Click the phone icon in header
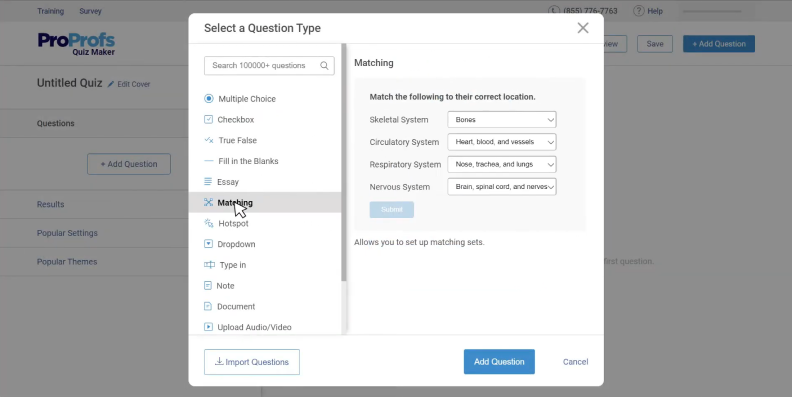 554,11
